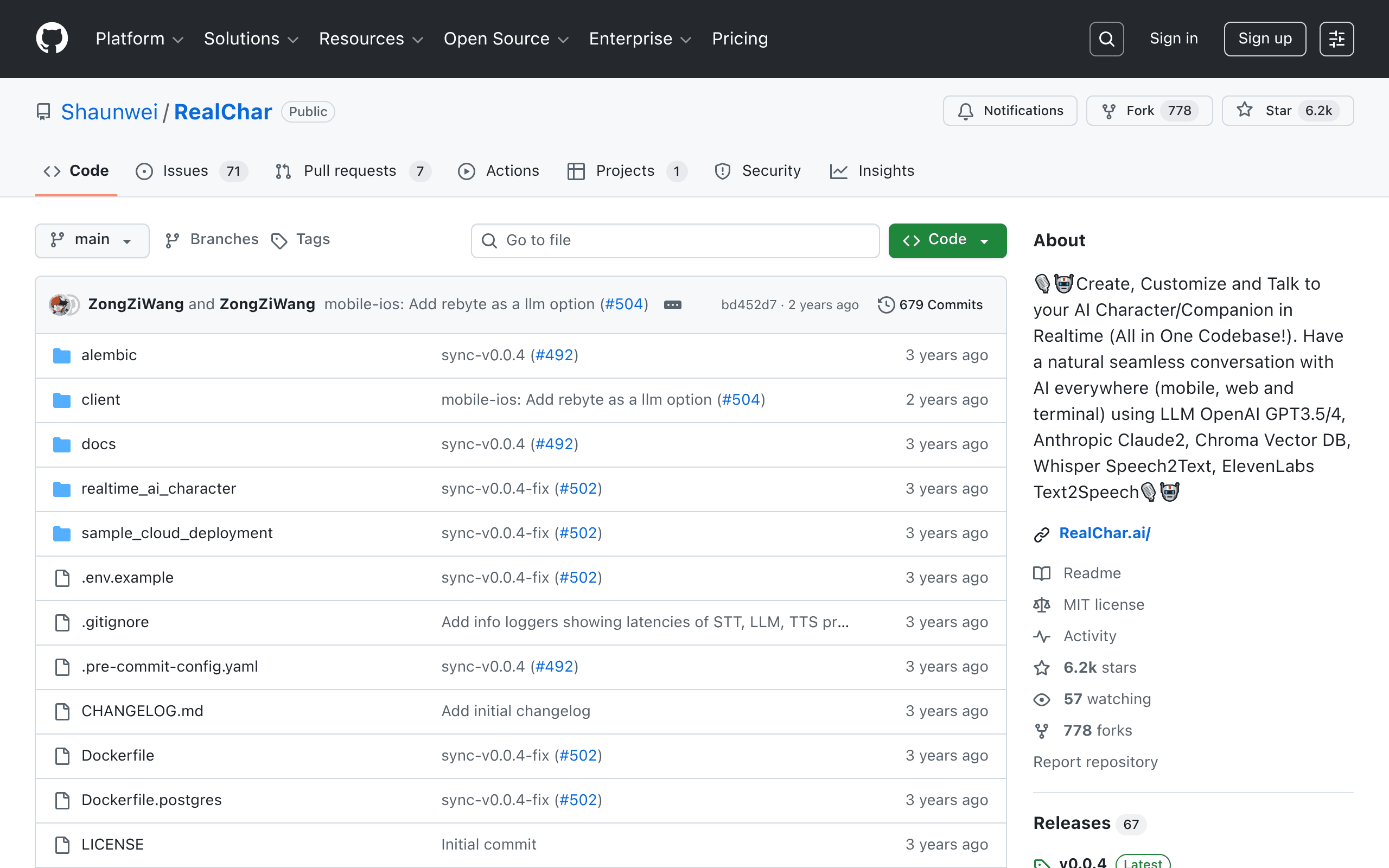Open the RealChar repository name link

coord(222,112)
